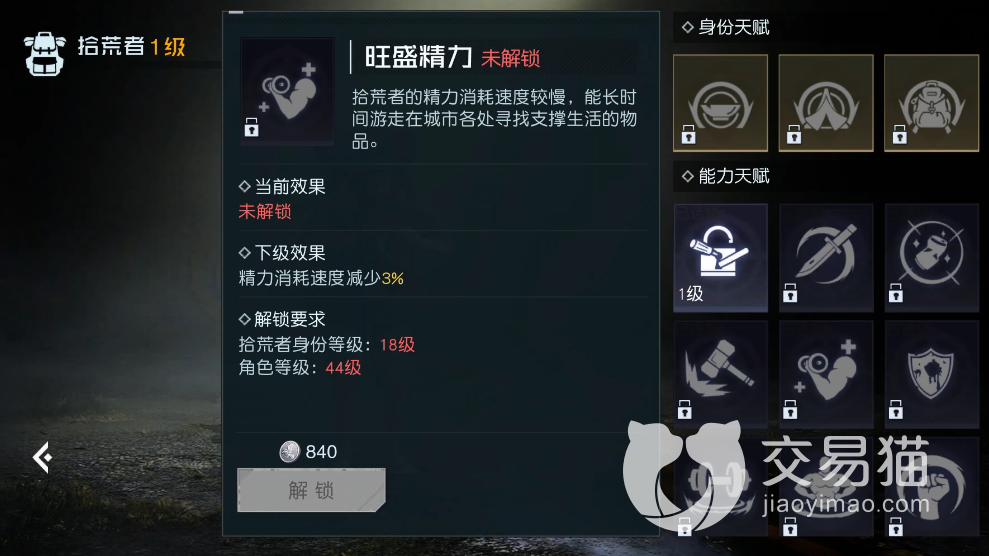Click the 拾荒者 1级 title label

pos(131,47)
